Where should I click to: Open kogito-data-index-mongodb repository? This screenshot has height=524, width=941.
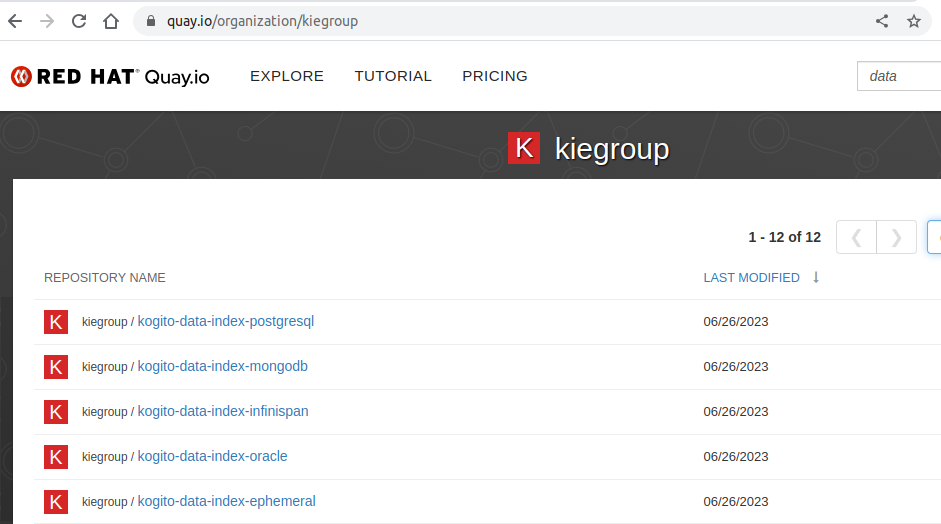click(223, 366)
